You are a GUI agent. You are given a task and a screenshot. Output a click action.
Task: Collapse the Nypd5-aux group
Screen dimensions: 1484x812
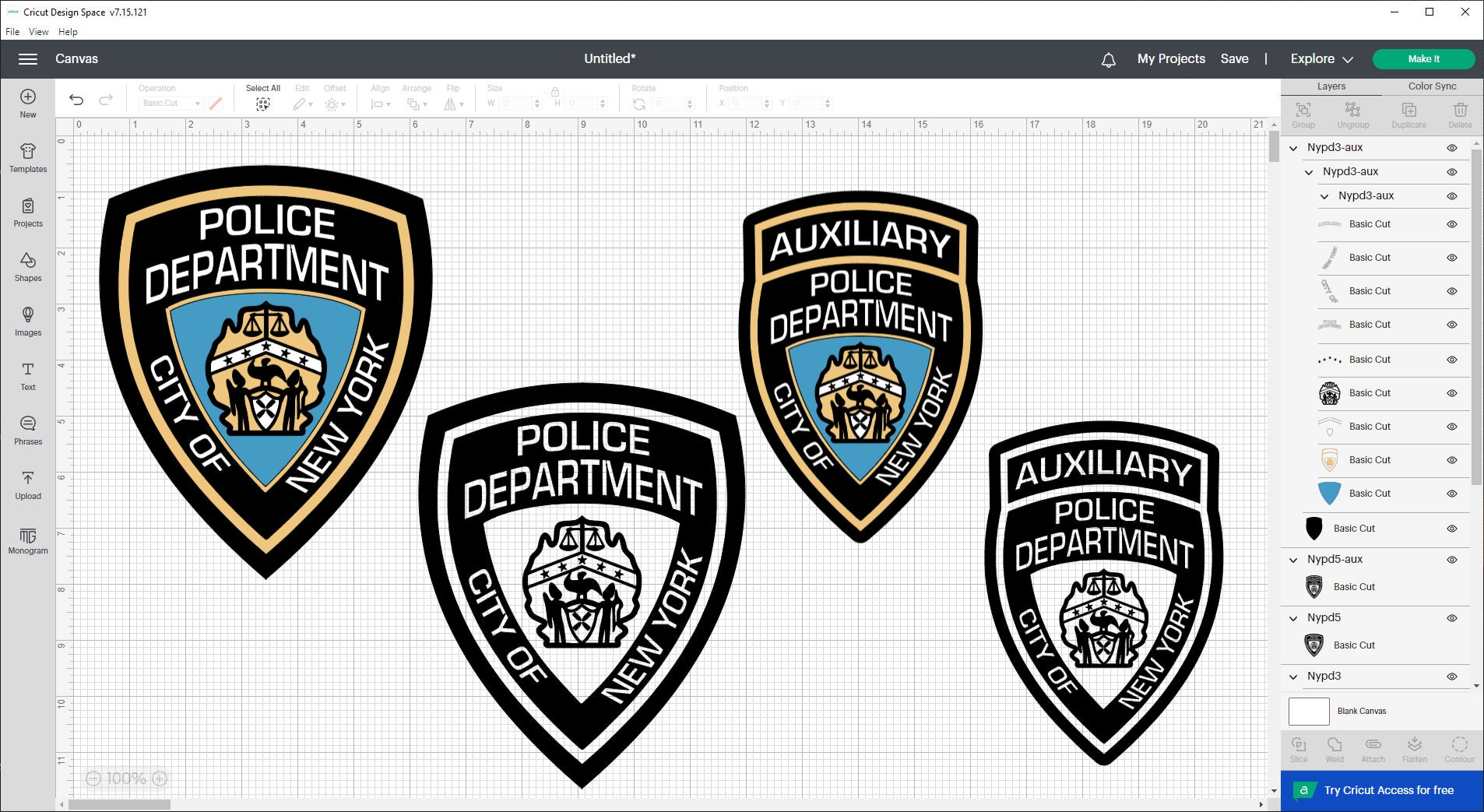pos(1293,560)
